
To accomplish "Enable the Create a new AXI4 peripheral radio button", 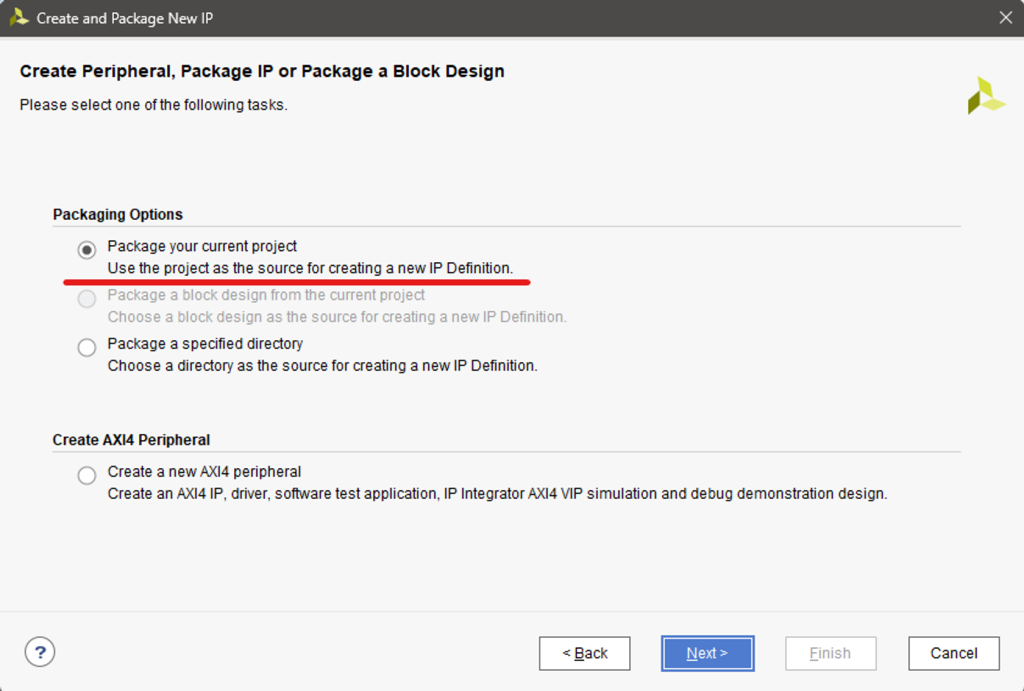I will pyautogui.click(x=87, y=476).
